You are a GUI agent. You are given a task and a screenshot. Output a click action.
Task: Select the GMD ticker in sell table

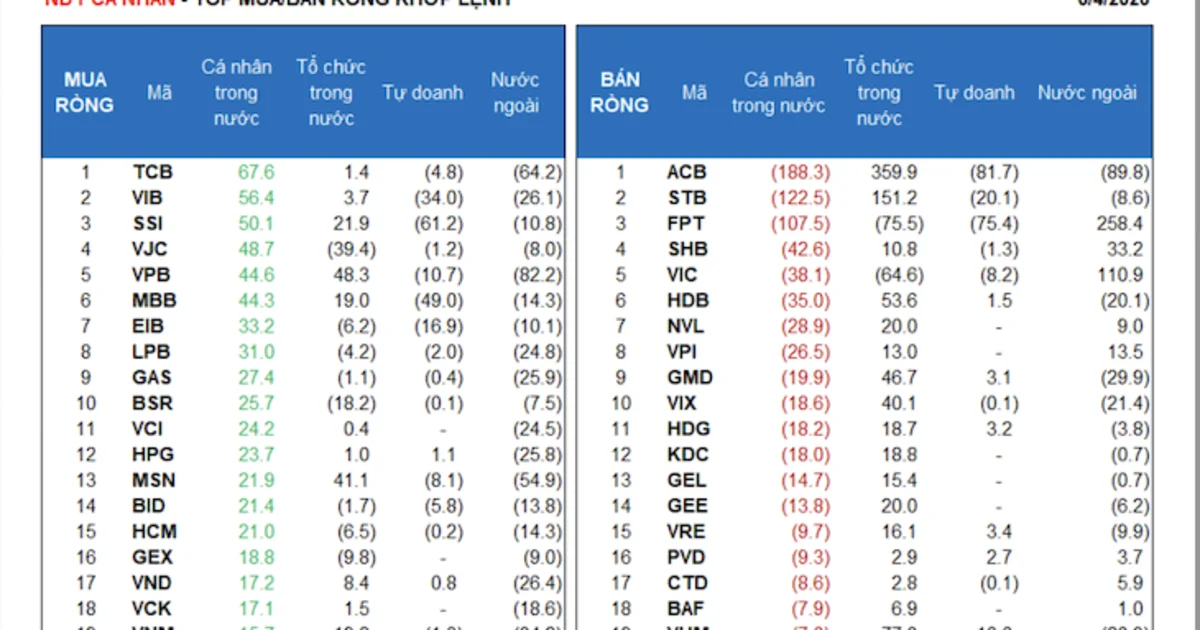(689, 378)
